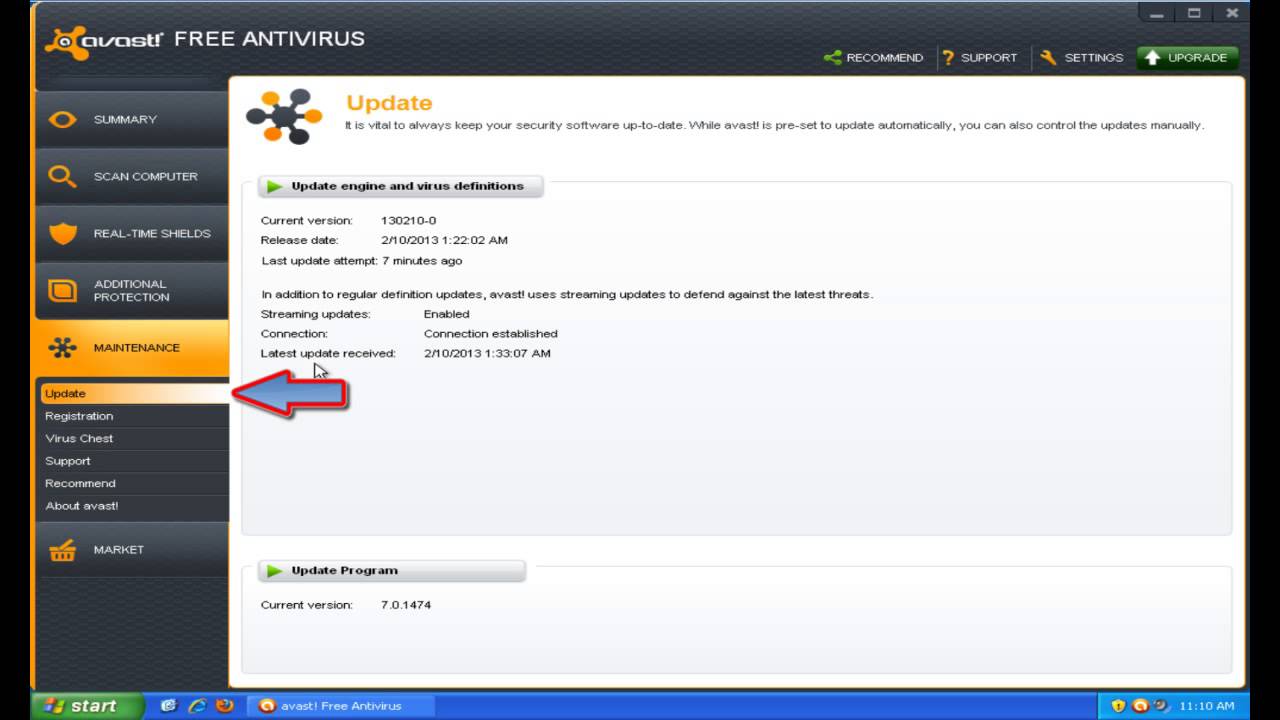Click current version value 130210-0
Screen dimensions: 1280x720
pyautogui.click(x=408, y=220)
